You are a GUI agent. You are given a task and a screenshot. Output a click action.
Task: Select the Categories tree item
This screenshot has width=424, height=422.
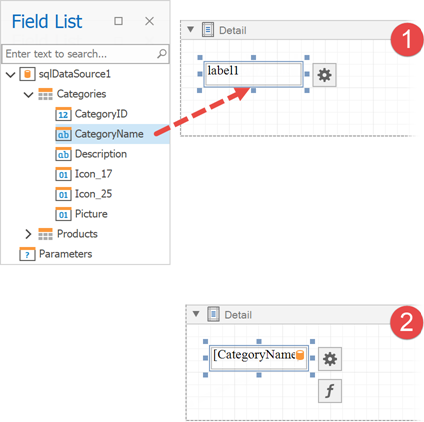coord(81,94)
